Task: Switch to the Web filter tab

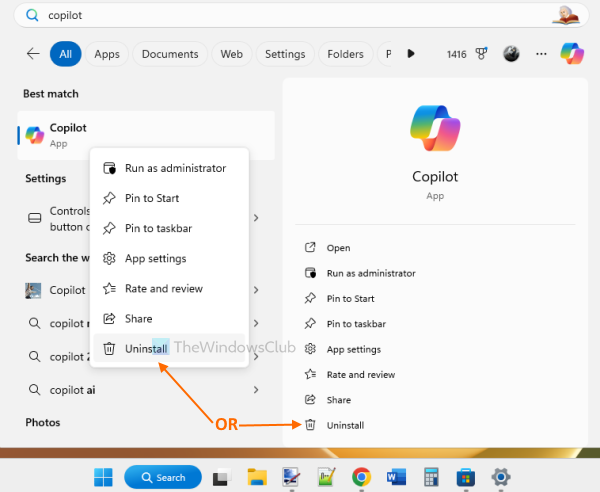Action: click(232, 54)
